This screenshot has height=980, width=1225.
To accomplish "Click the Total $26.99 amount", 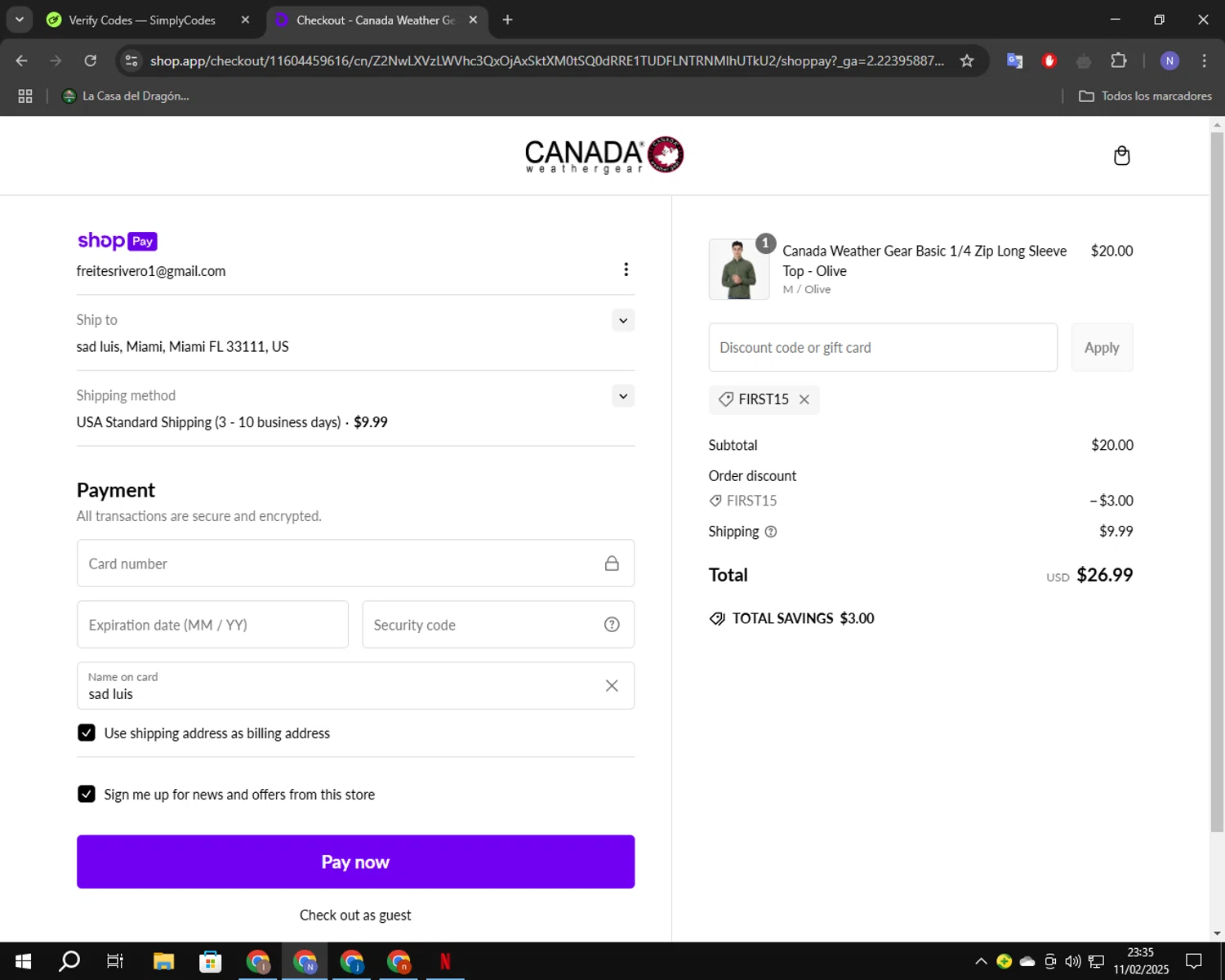I will coord(1104,575).
